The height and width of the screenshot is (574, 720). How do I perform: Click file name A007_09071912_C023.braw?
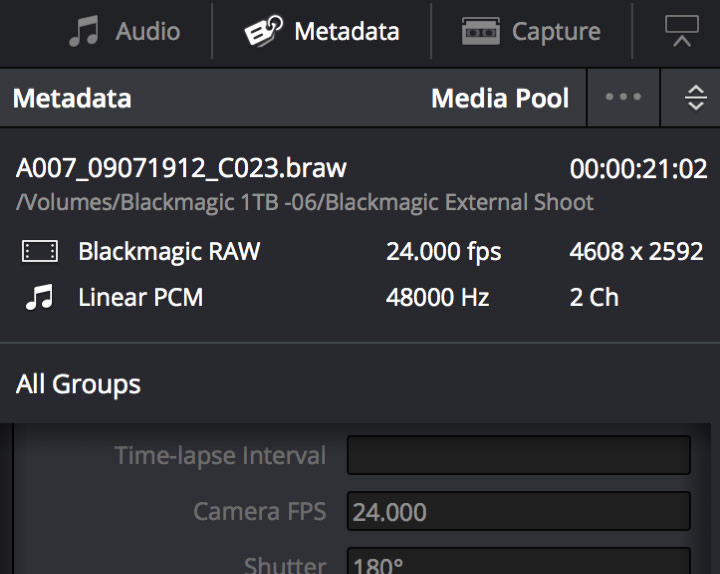point(181,168)
